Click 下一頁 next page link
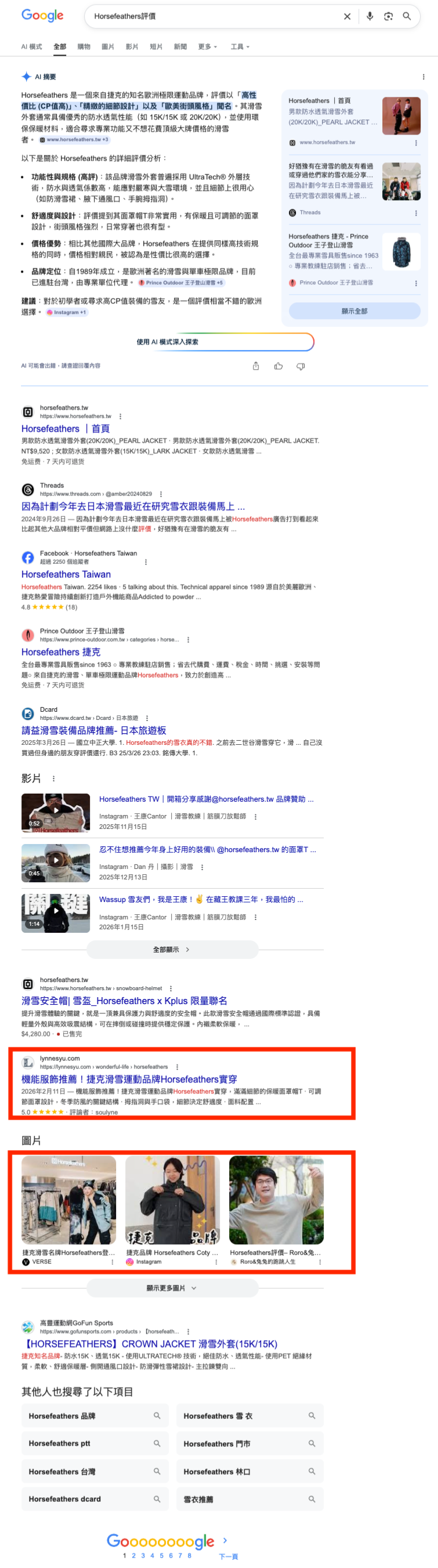Screen dimensions: 438x1568 [228, 1556]
